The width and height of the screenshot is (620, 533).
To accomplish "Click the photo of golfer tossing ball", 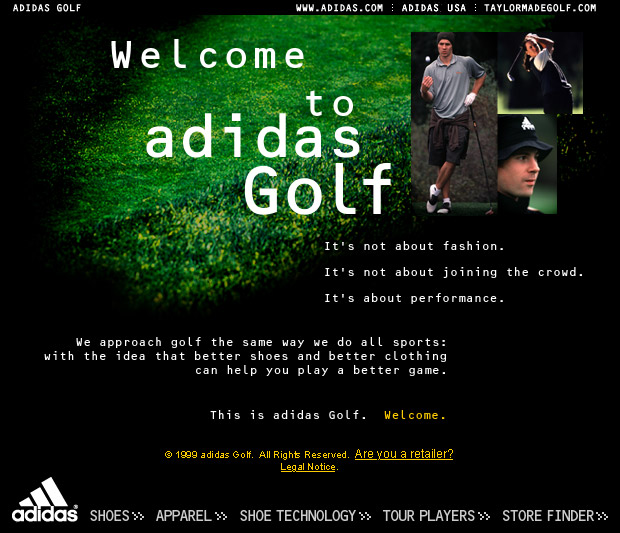I will point(454,123).
